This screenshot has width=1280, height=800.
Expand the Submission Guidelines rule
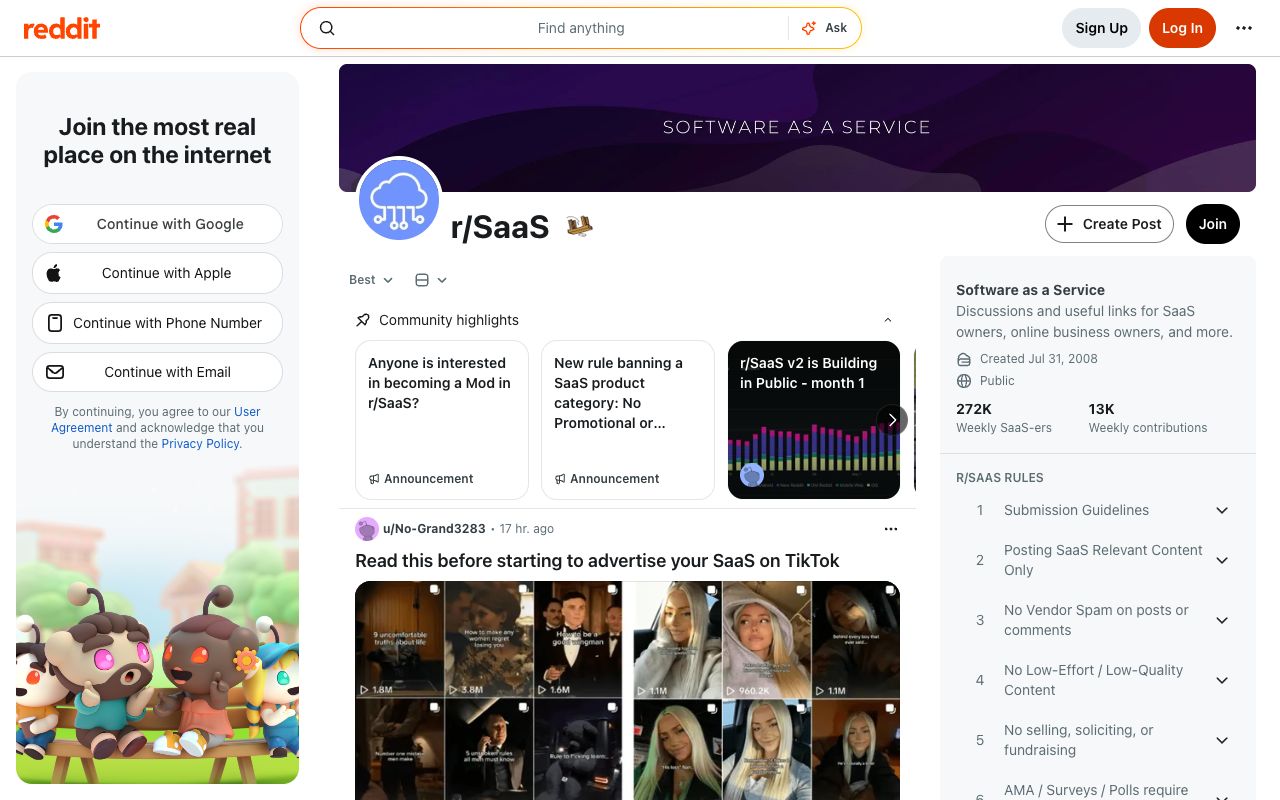click(1222, 510)
